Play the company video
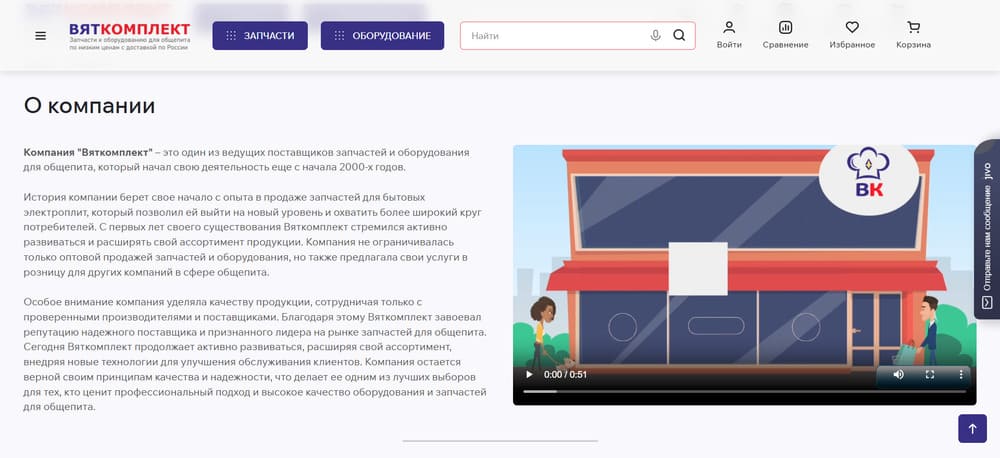The height and width of the screenshot is (458, 1000). (x=529, y=374)
